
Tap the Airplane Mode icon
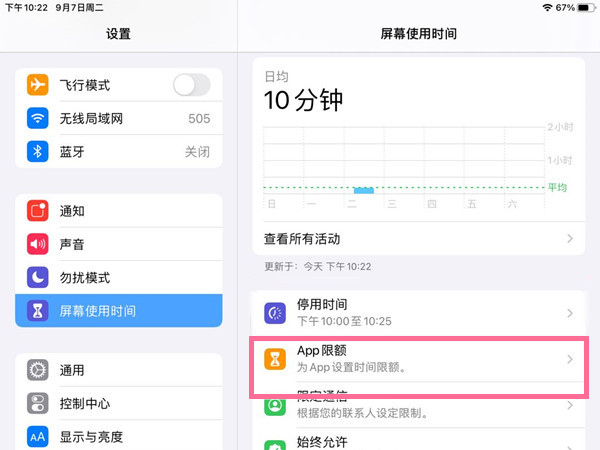point(38,85)
